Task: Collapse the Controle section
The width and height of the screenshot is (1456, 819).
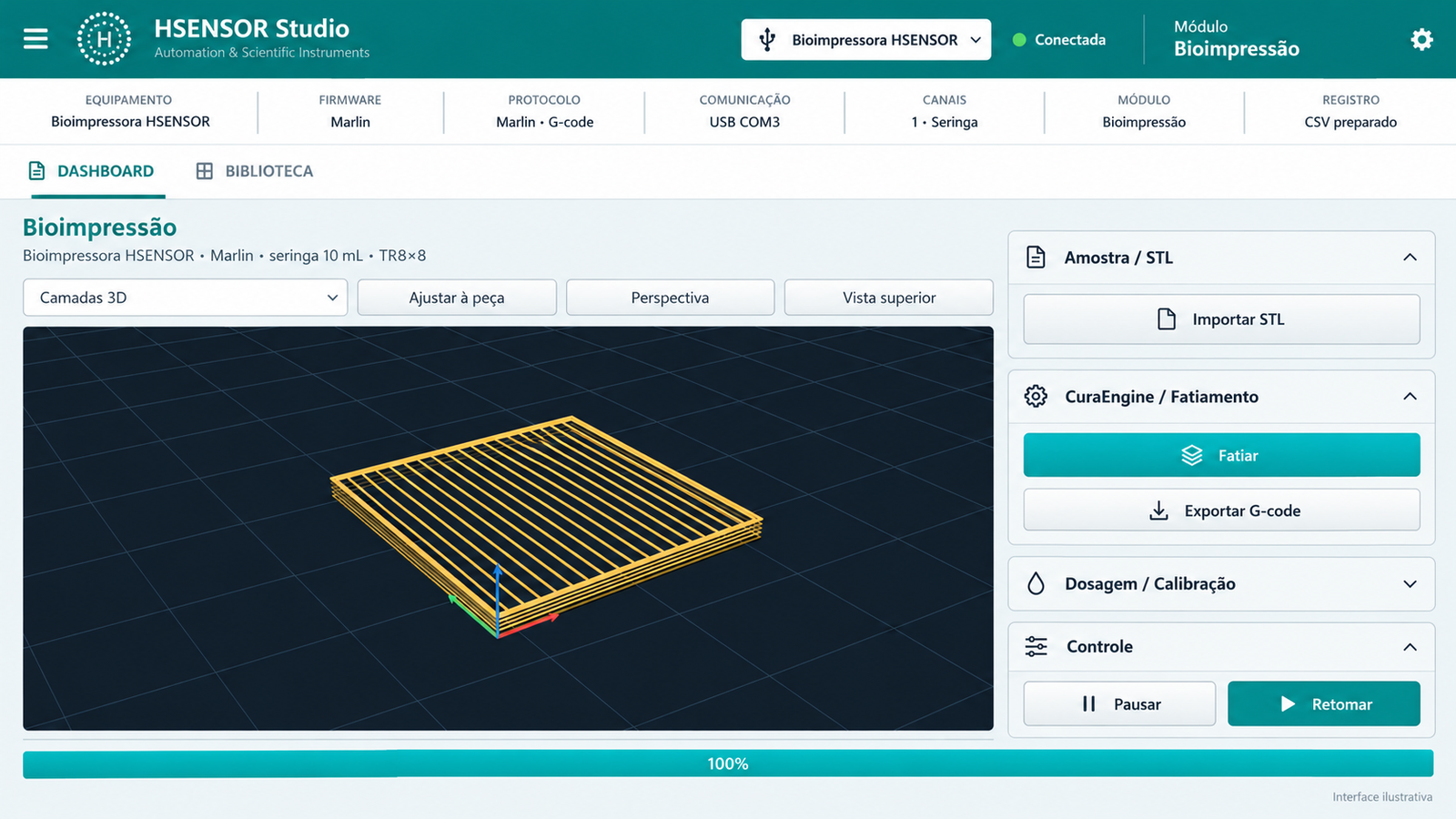Action: (x=1410, y=647)
